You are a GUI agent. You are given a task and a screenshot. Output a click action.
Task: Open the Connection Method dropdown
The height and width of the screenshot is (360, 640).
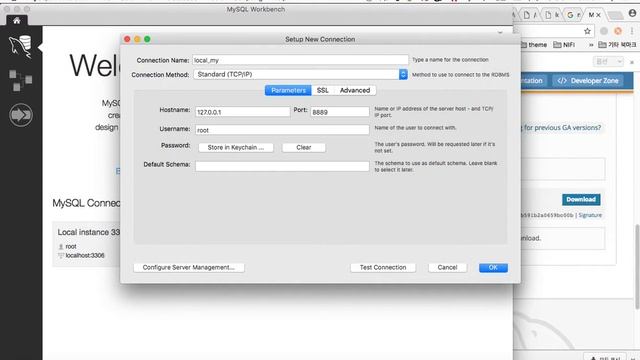(300, 74)
